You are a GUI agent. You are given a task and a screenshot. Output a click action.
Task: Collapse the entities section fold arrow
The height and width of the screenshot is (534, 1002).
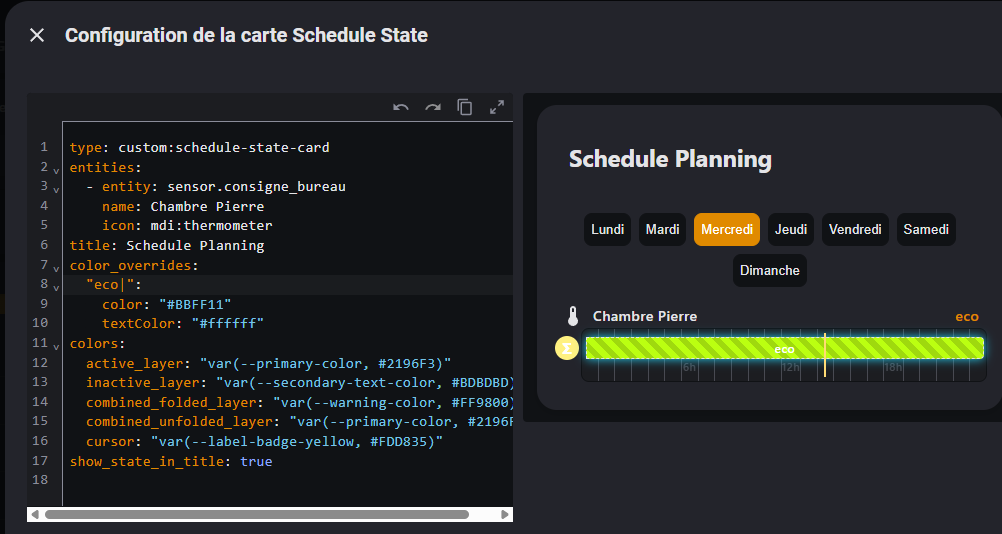coord(56,169)
